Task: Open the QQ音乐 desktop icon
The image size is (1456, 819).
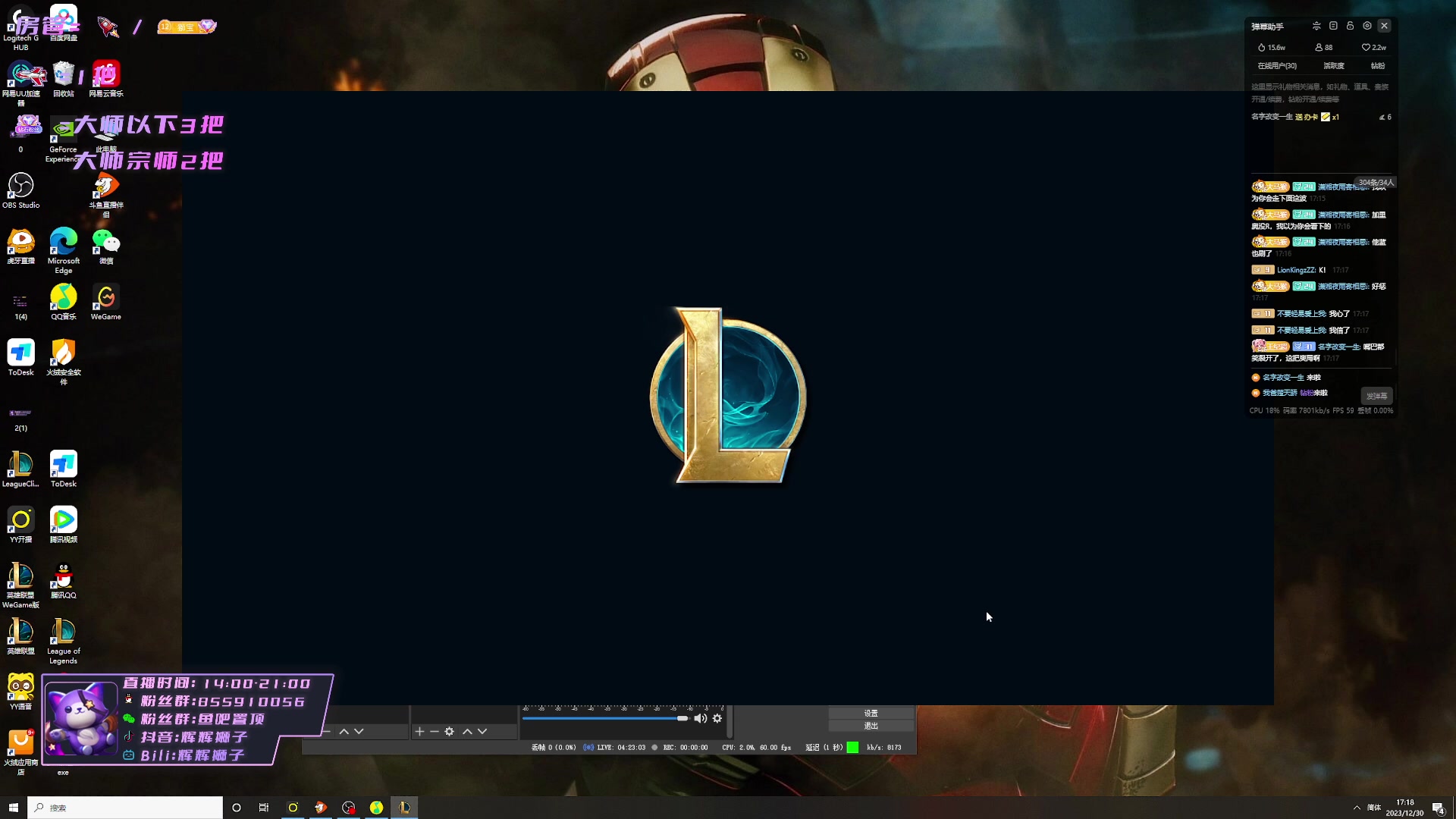Action: tap(64, 302)
